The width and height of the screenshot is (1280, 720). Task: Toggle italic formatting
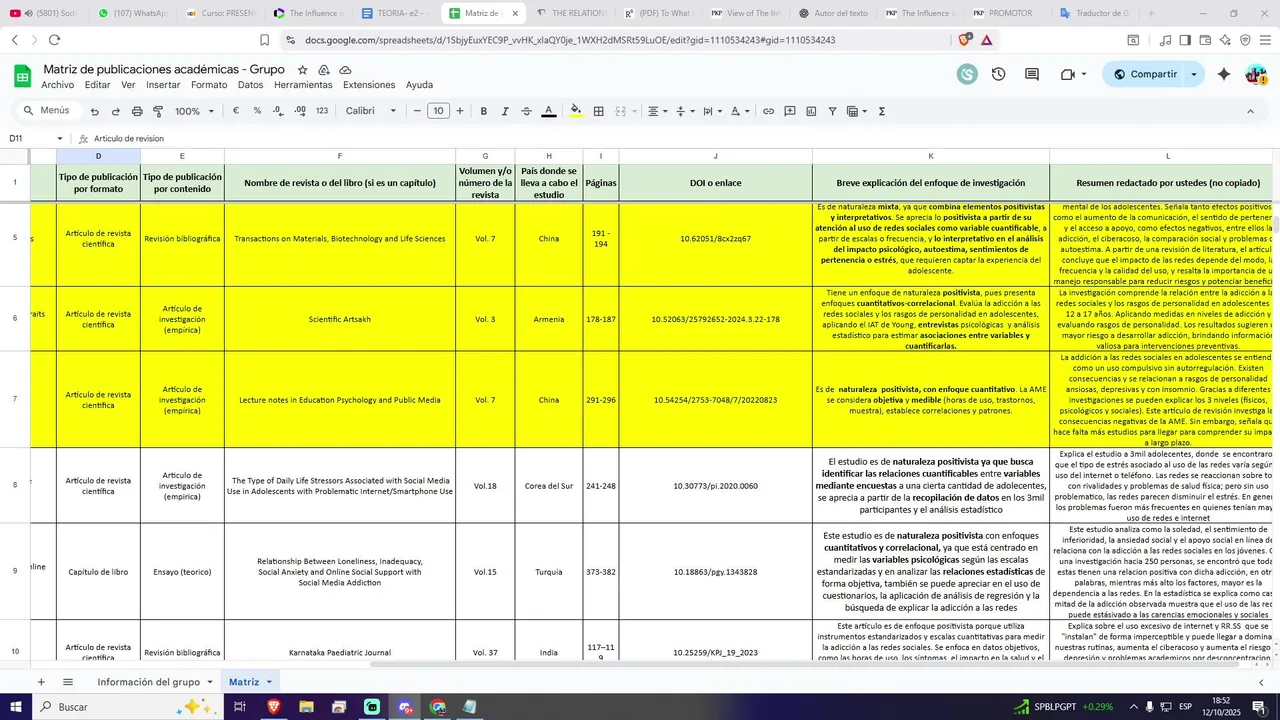click(x=505, y=111)
